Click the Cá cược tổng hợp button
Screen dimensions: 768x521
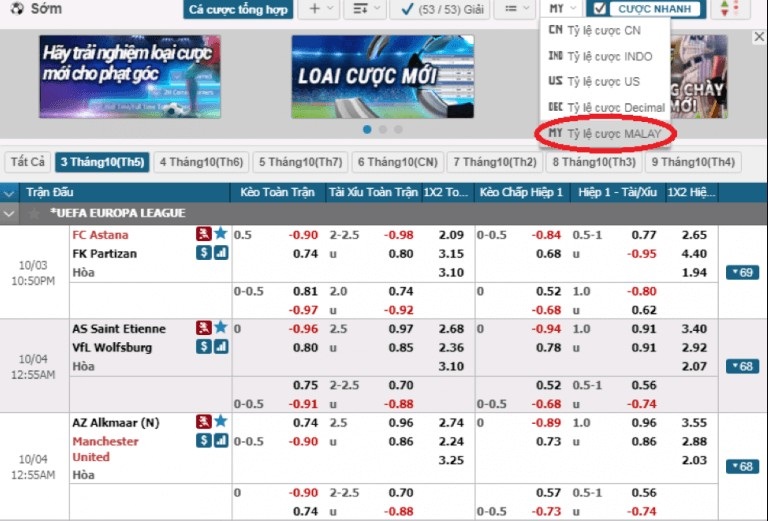[238, 9]
